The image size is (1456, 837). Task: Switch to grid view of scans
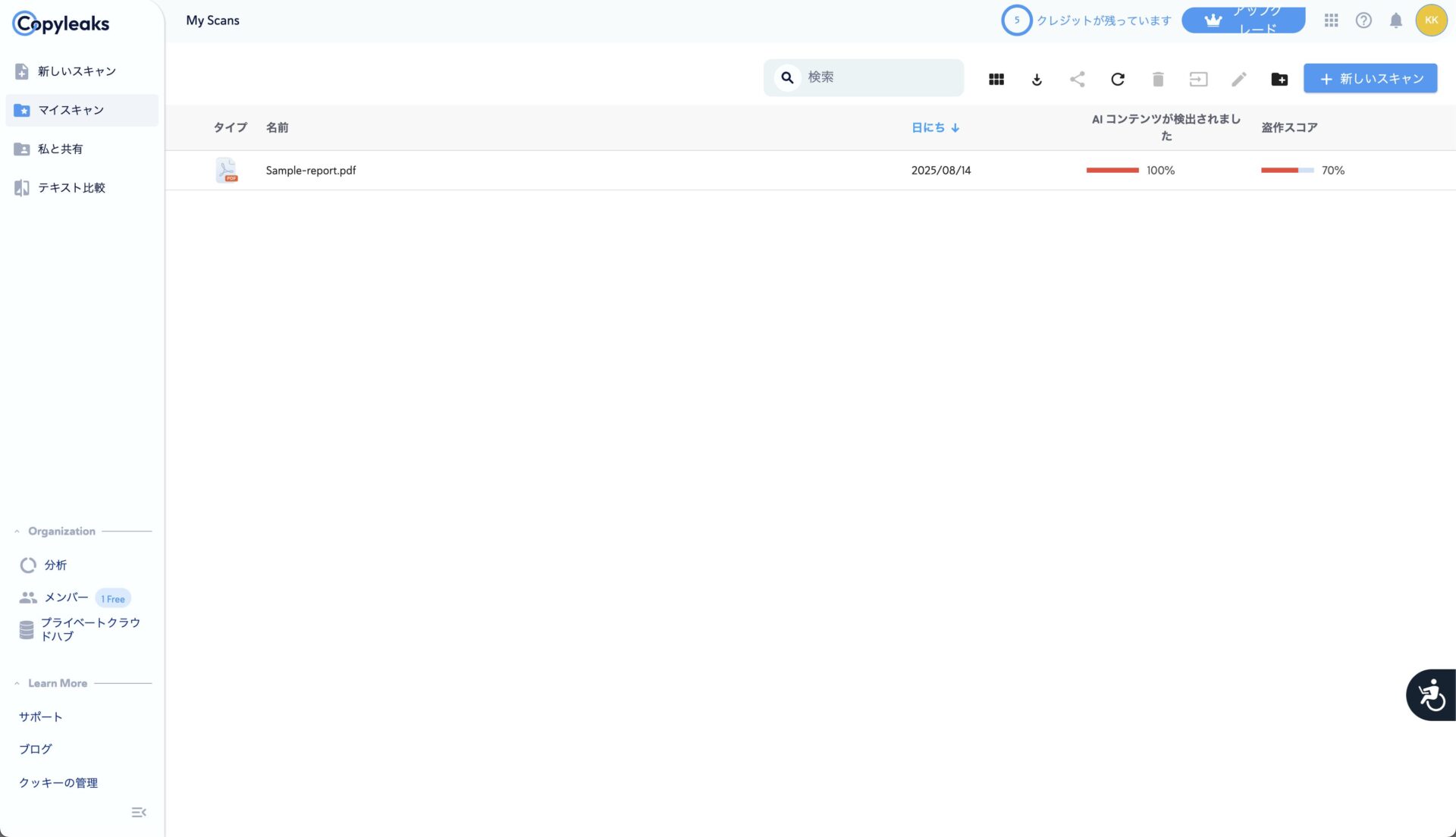(996, 79)
